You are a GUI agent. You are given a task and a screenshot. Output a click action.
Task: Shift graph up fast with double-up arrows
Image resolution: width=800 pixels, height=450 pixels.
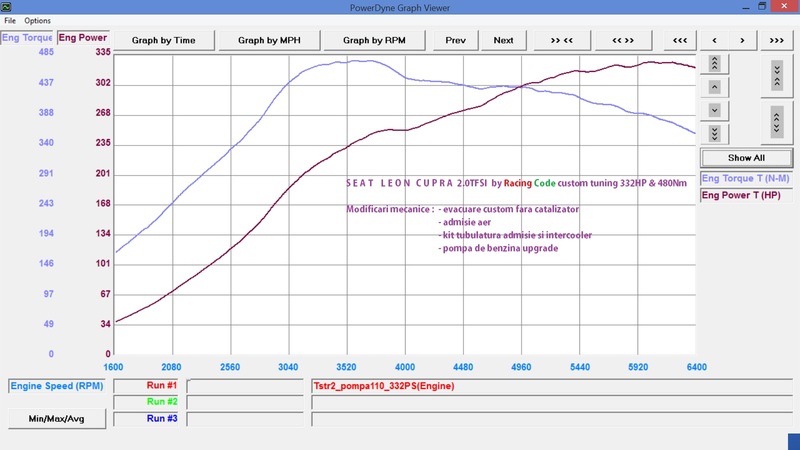click(714, 64)
